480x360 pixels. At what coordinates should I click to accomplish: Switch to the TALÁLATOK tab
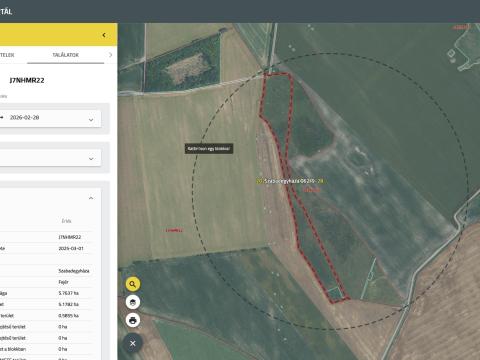66,55
